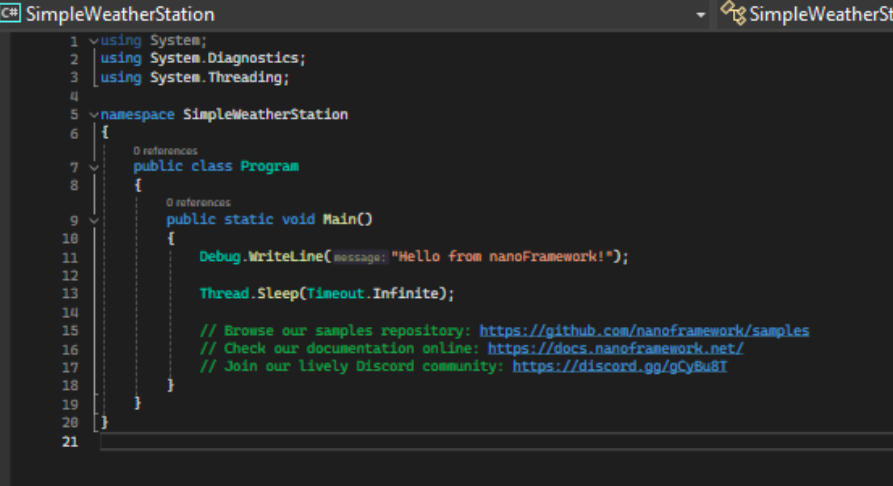Place cursor in empty line 21

495,442
